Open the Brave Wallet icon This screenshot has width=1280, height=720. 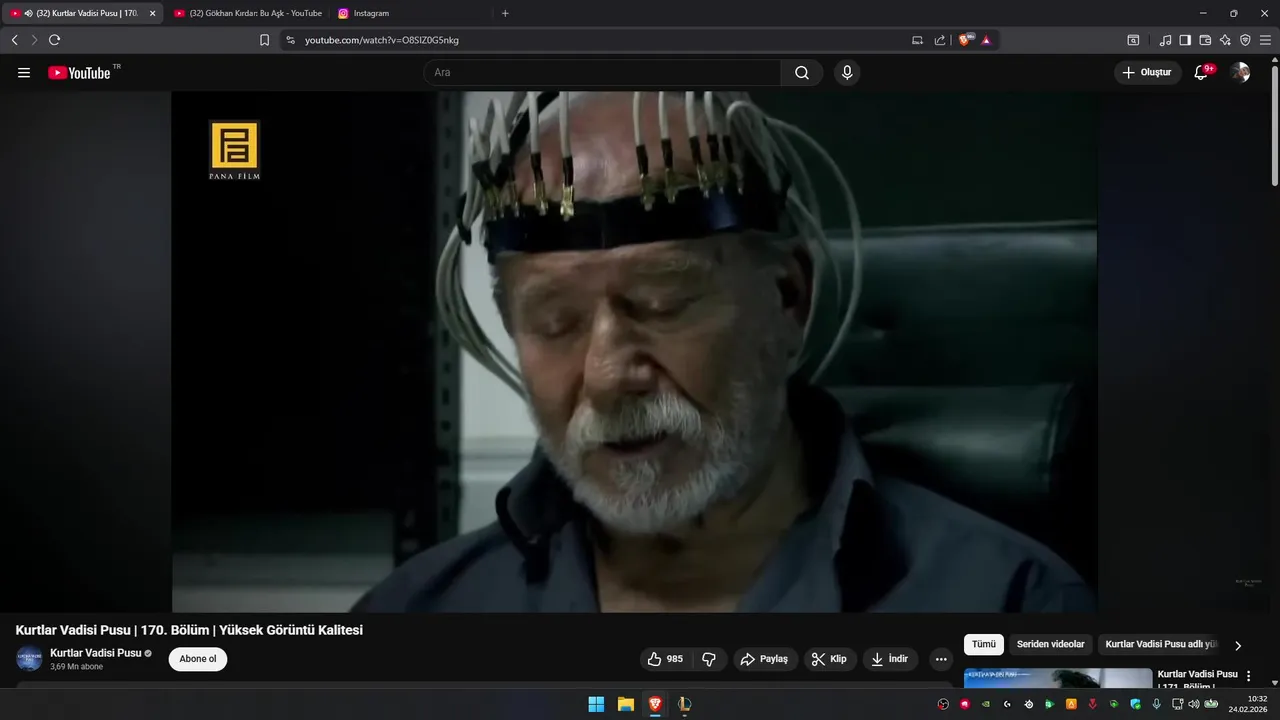[1205, 40]
